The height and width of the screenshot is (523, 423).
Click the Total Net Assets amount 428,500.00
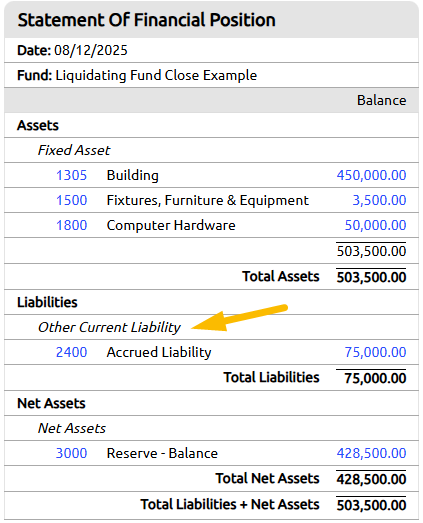pos(371,479)
